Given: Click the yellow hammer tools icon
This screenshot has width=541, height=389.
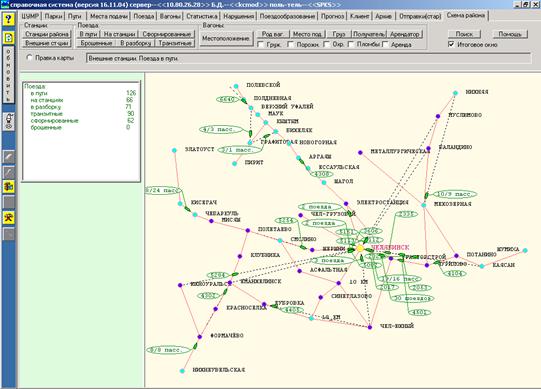Looking at the screenshot, I should click(x=9, y=218).
